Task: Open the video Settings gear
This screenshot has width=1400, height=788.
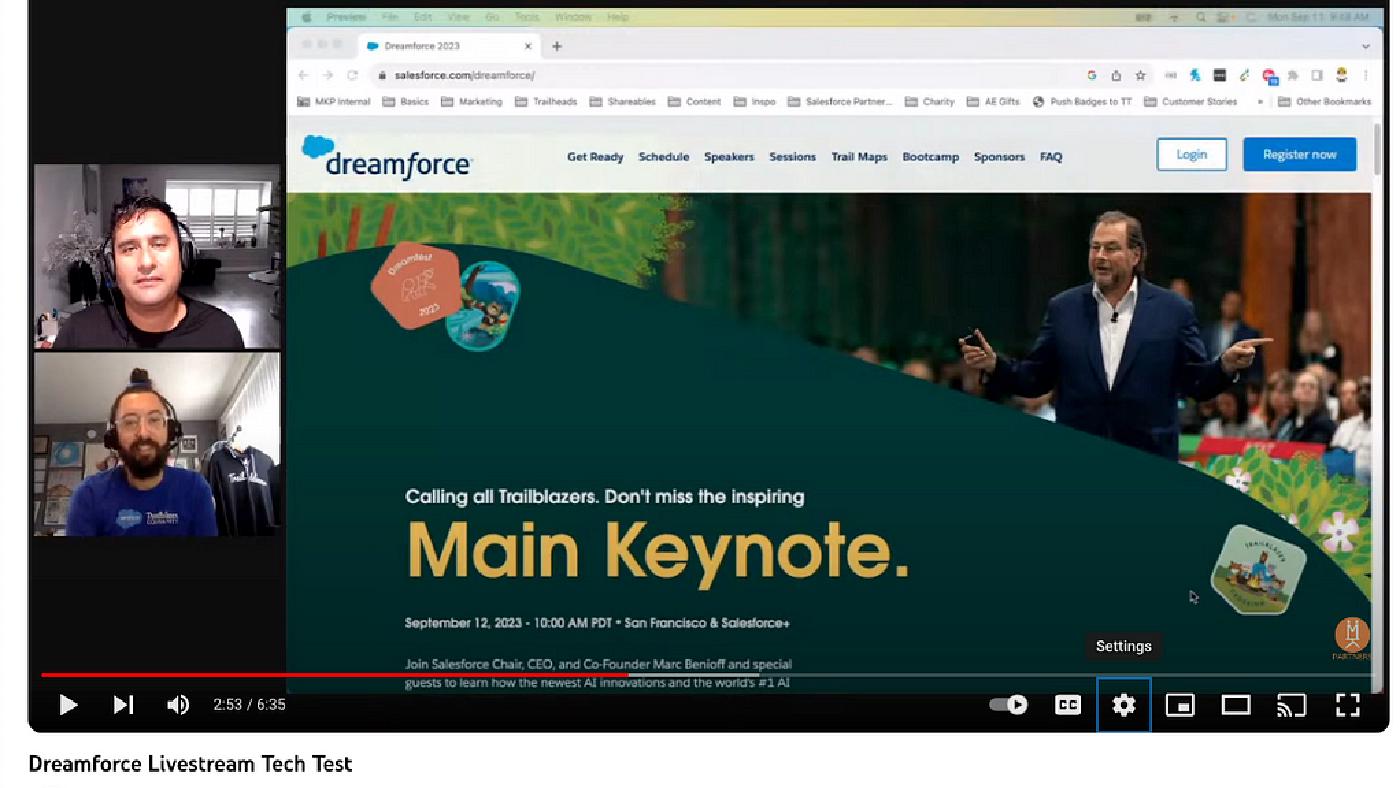Action: coord(1123,705)
